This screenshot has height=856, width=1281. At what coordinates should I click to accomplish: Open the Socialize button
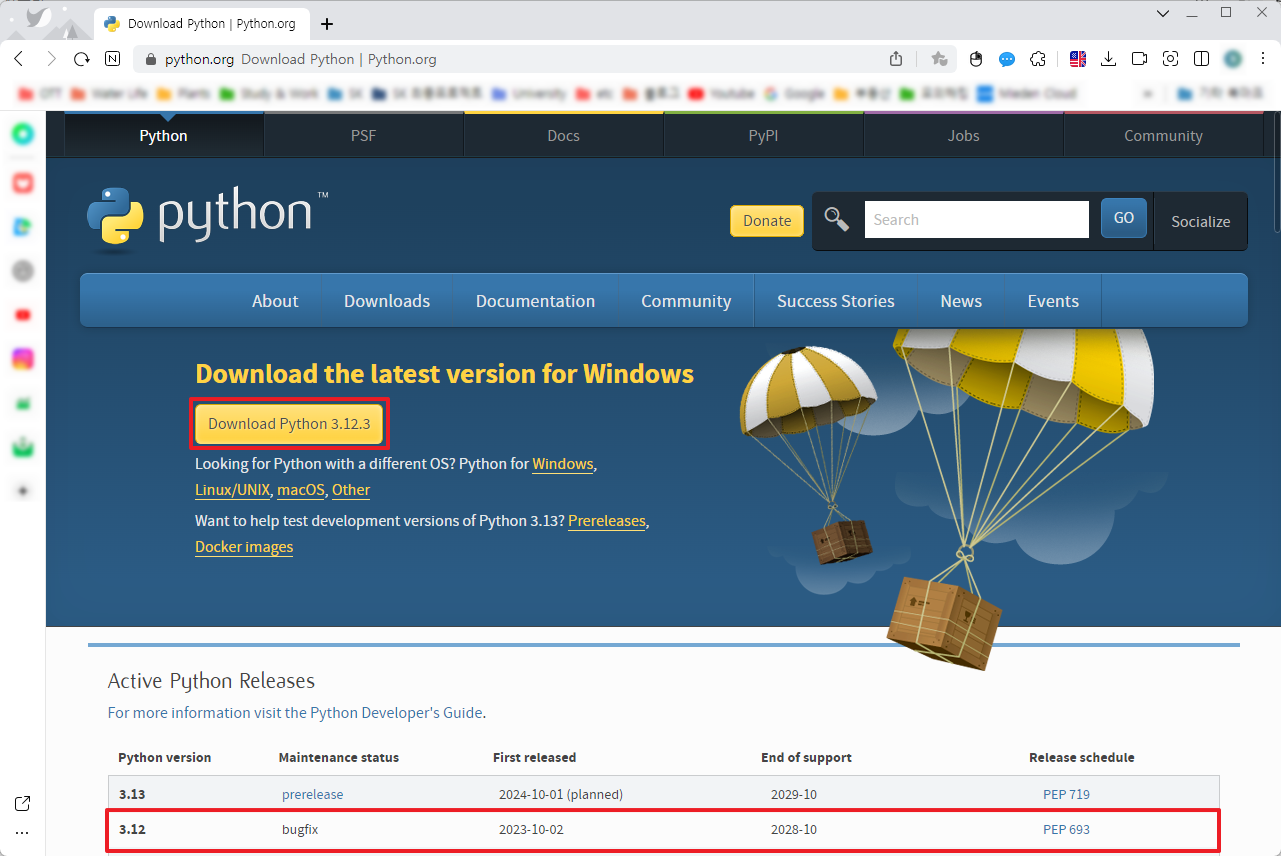(x=1201, y=221)
